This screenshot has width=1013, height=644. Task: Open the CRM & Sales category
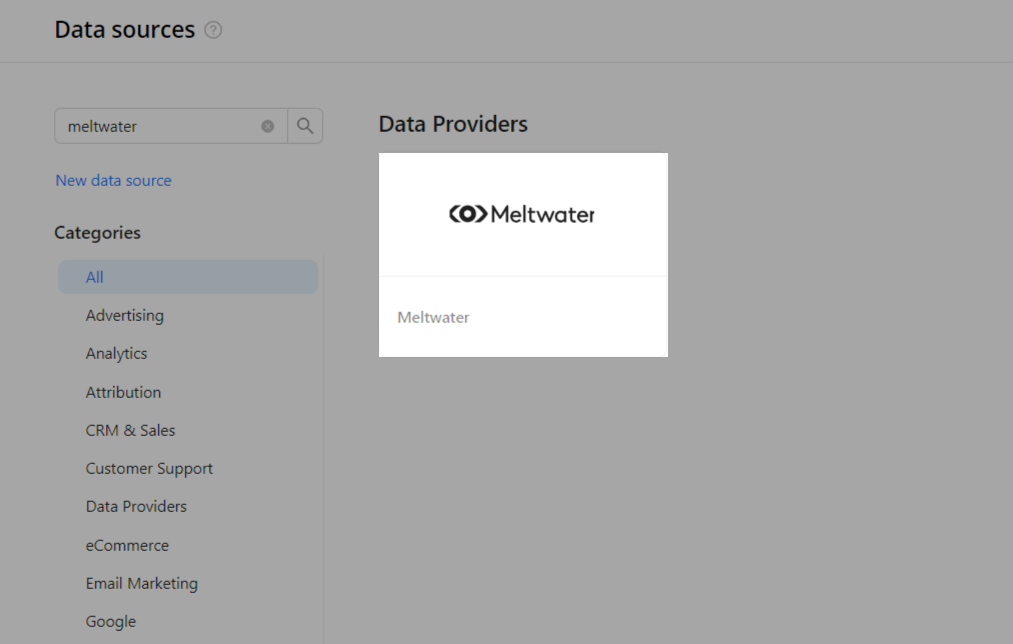130,430
